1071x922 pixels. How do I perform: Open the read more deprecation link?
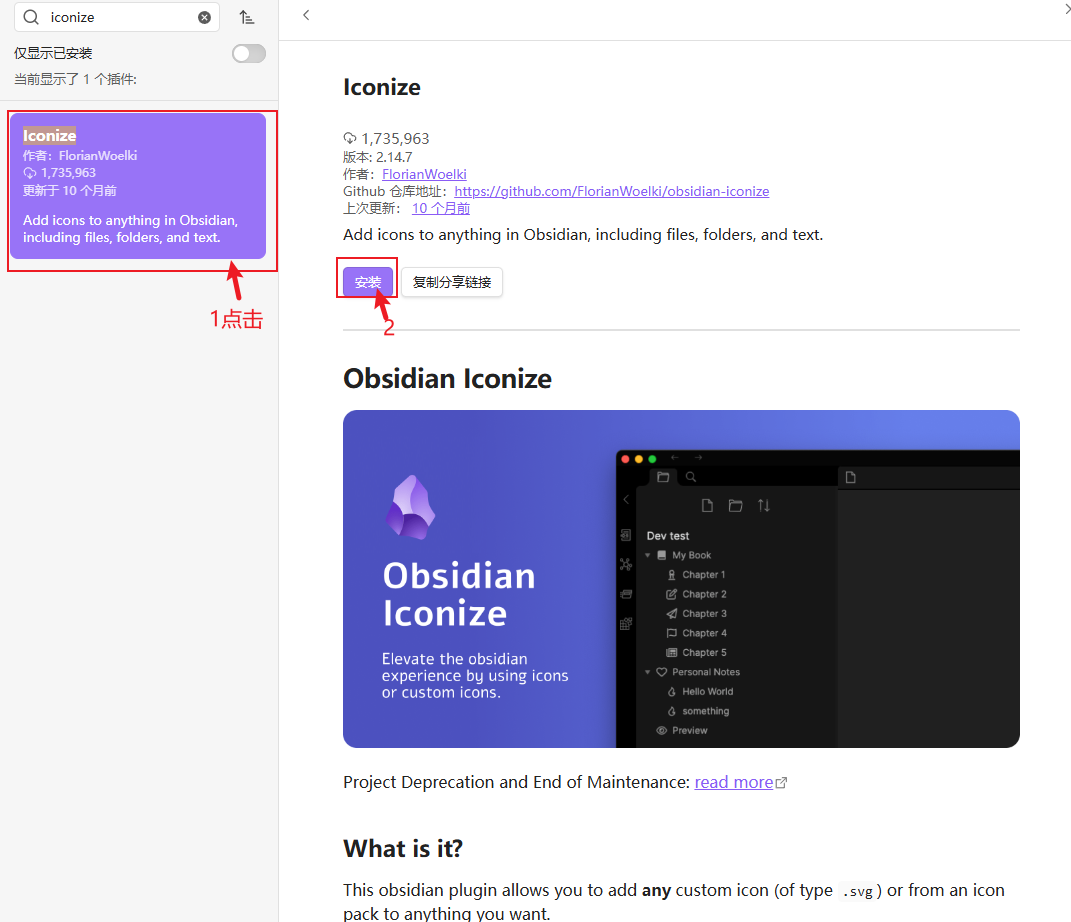pyautogui.click(x=733, y=782)
